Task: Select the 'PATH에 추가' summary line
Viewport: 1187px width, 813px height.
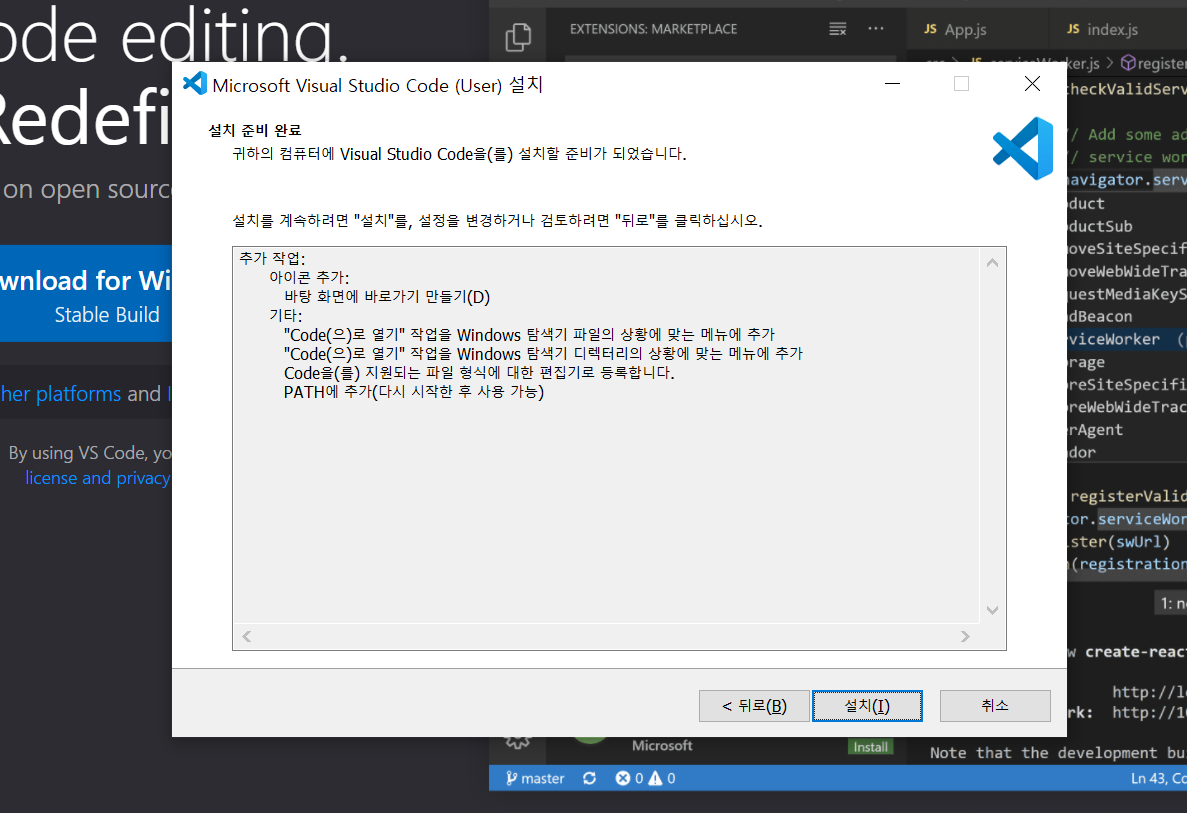Action: pos(413,391)
